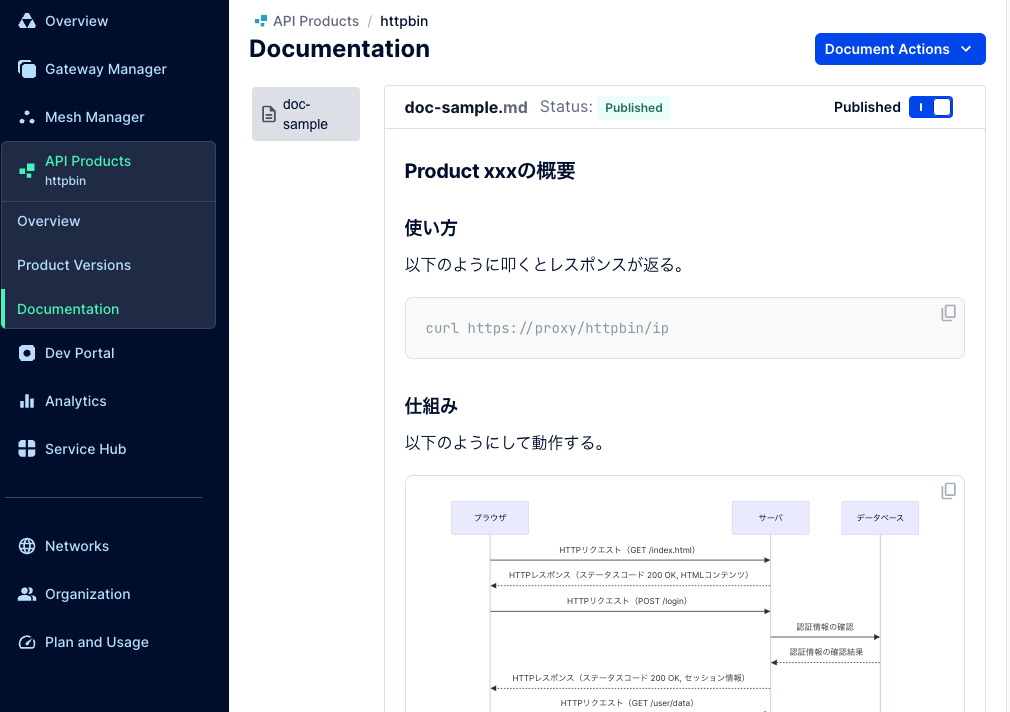The image size is (1010, 712).
Task: Click the サーバ participant box in the diagram
Action: pyautogui.click(x=770, y=518)
